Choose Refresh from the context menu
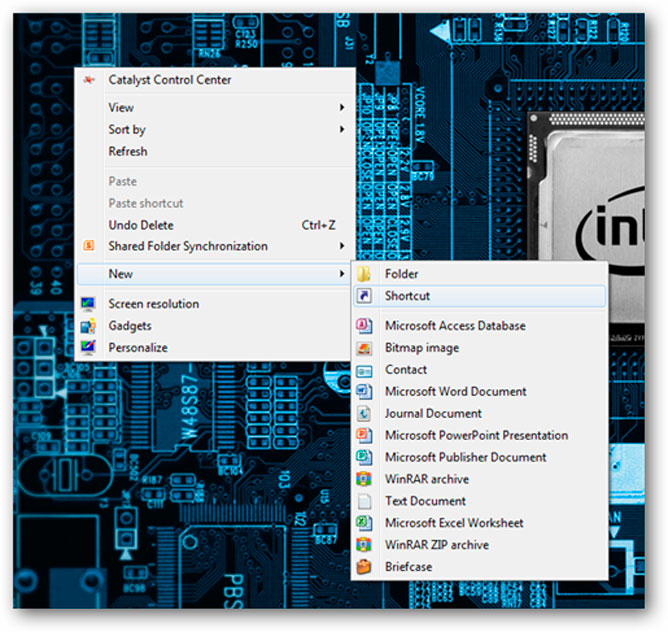The width and height of the screenshot is (668, 632). click(128, 152)
